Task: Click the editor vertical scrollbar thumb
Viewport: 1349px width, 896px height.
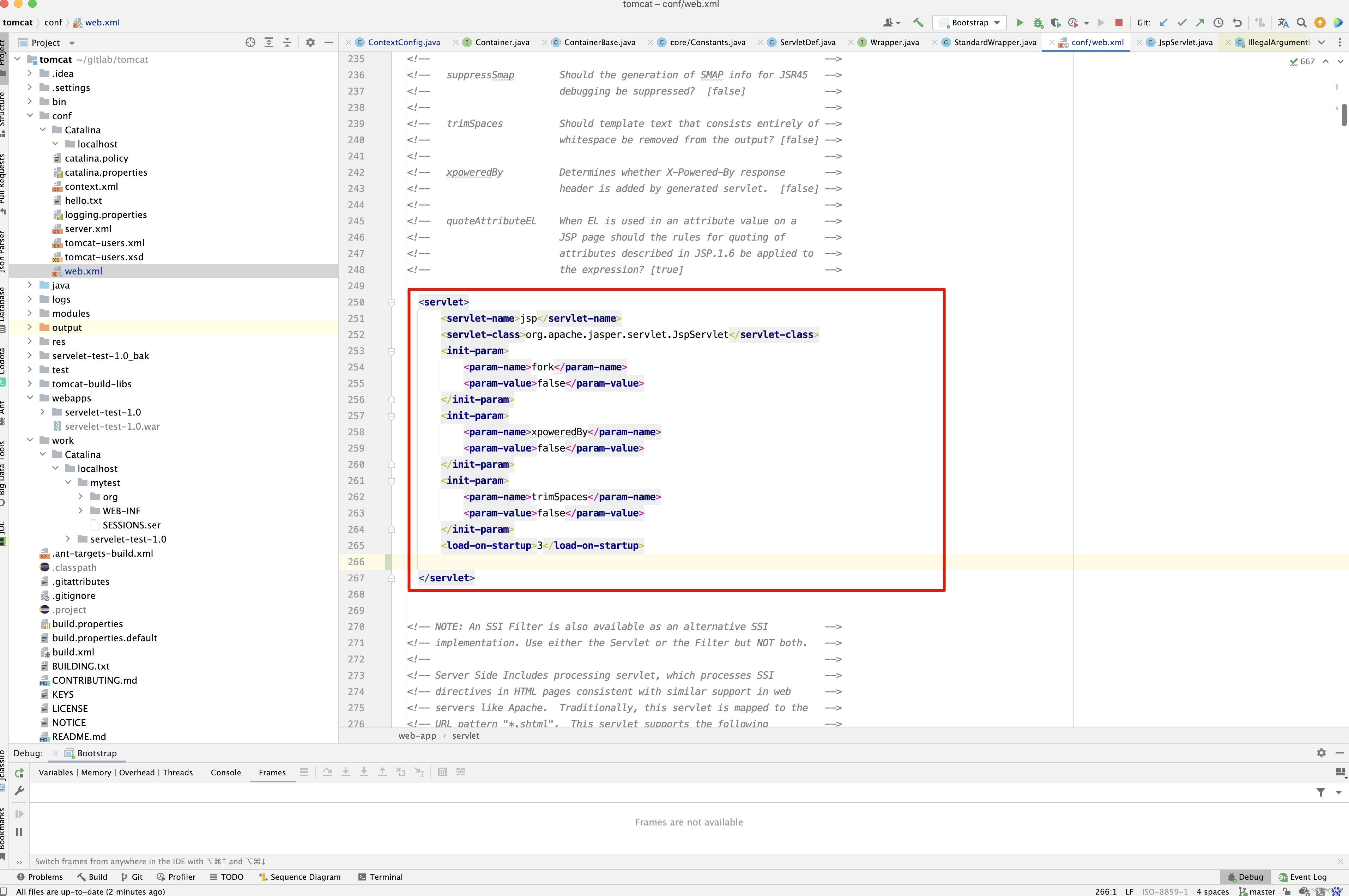Action: pyautogui.click(x=1344, y=114)
